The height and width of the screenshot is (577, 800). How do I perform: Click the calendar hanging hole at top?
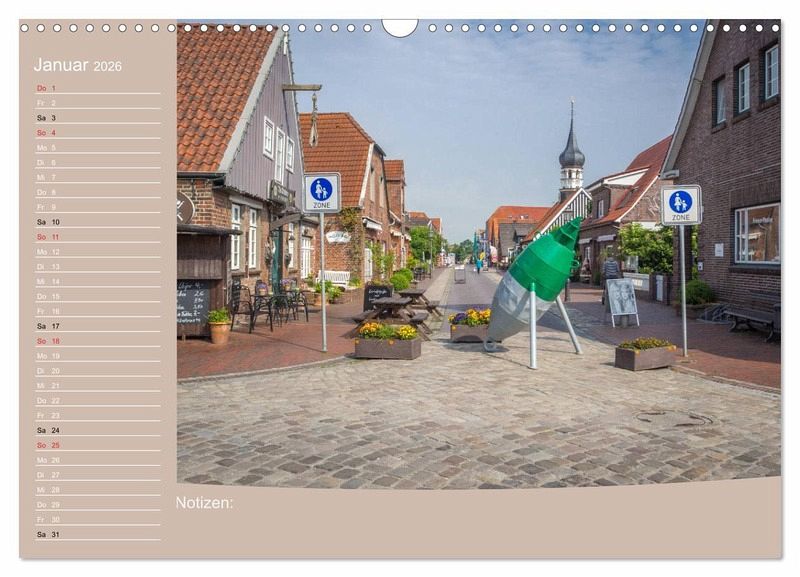pos(400,27)
